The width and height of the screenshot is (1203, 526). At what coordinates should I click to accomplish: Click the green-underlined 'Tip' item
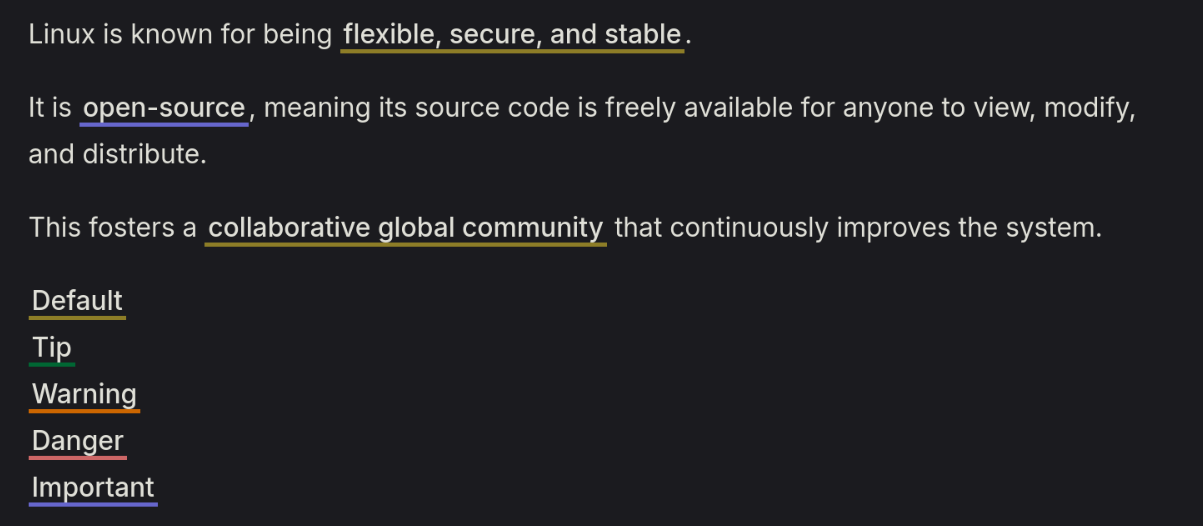click(x=52, y=348)
